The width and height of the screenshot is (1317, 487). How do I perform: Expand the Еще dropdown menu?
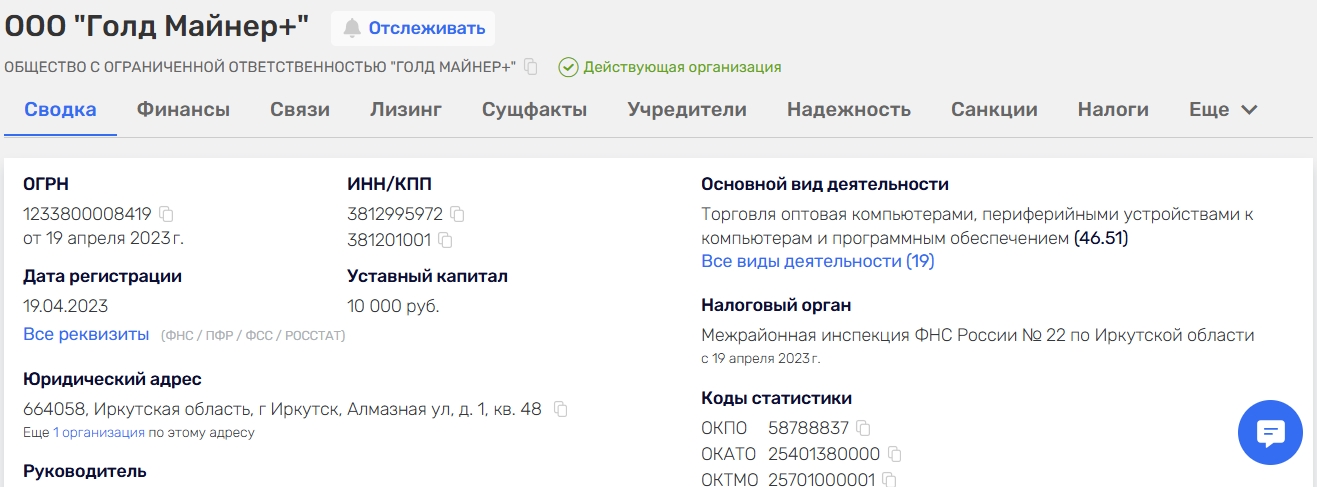(x=1223, y=110)
